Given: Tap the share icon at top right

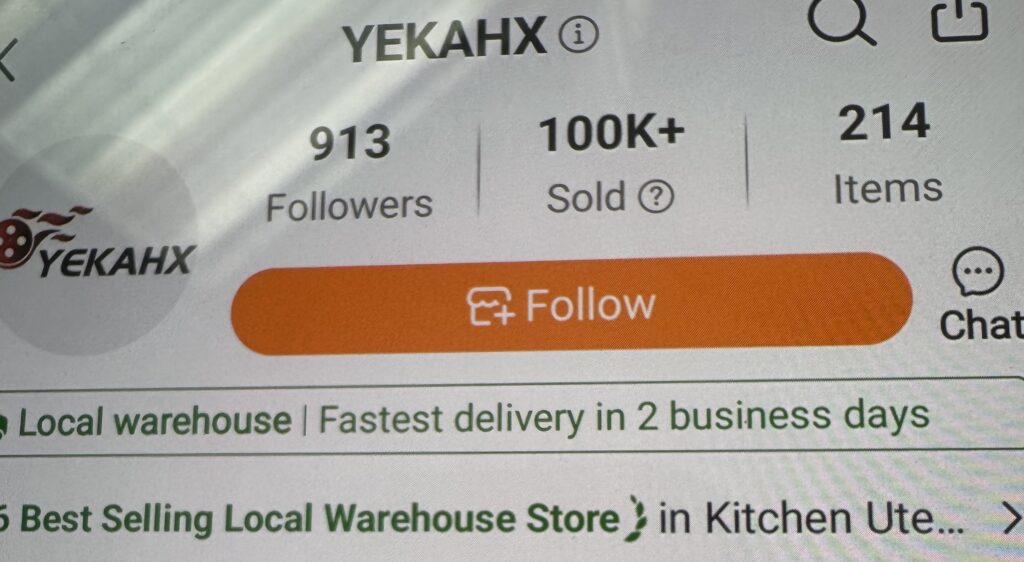Looking at the screenshot, I should [959, 18].
